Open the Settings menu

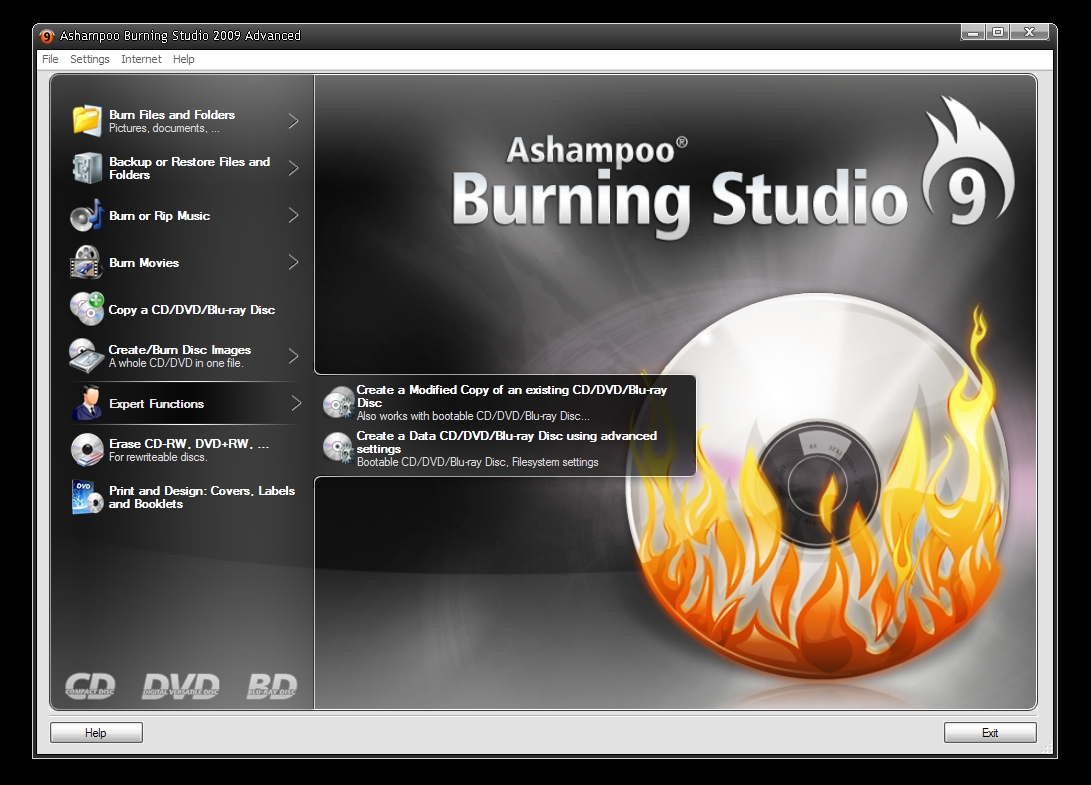(90, 59)
